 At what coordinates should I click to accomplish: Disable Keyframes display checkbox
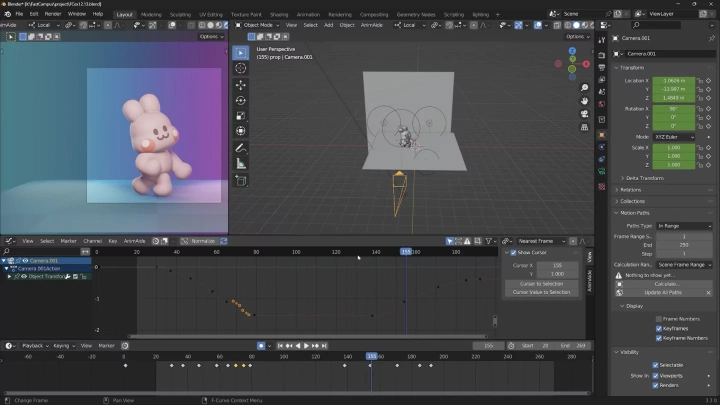[659, 328]
